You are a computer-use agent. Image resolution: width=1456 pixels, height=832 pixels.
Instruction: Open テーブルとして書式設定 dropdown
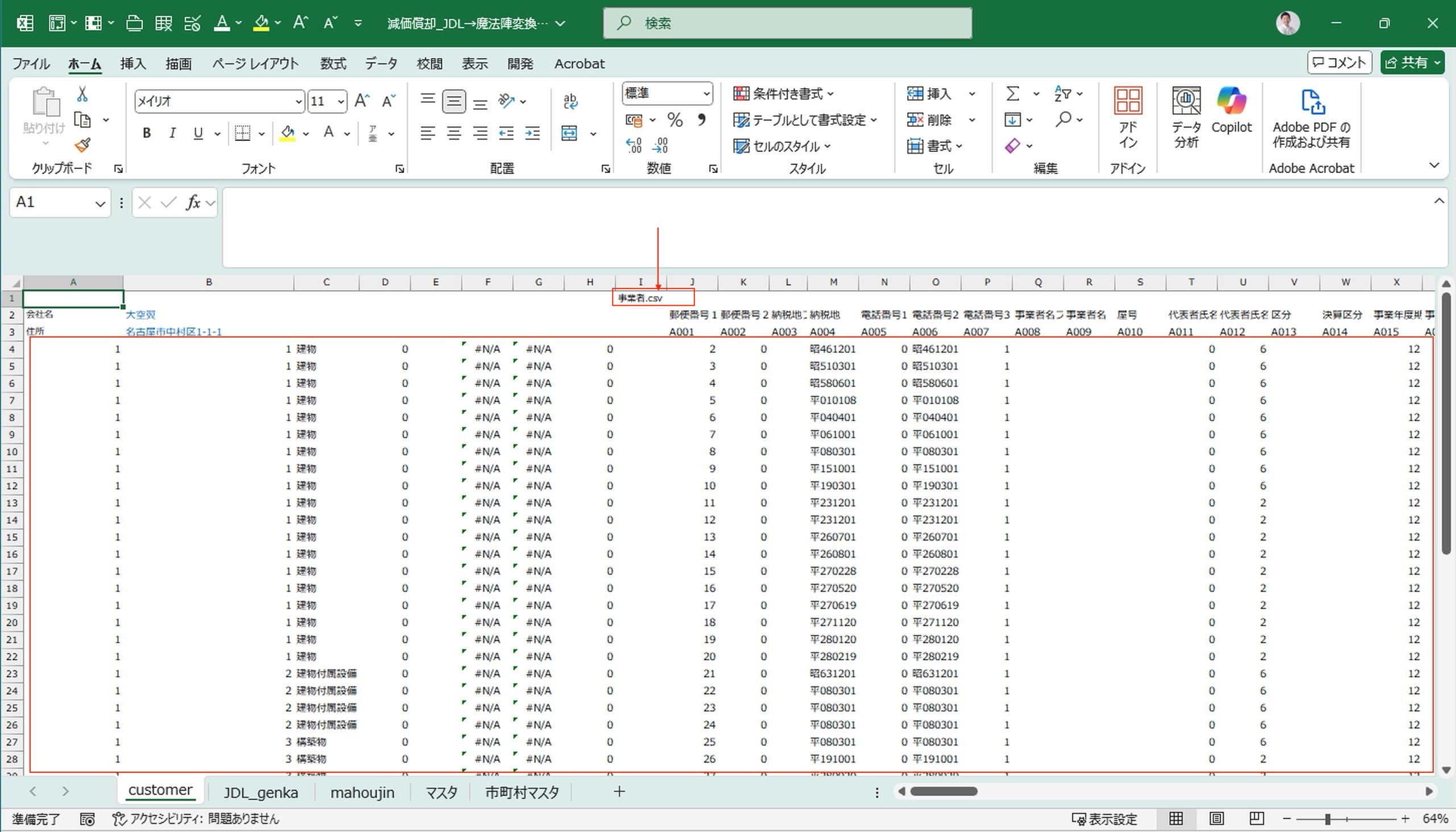(x=805, y=120)
